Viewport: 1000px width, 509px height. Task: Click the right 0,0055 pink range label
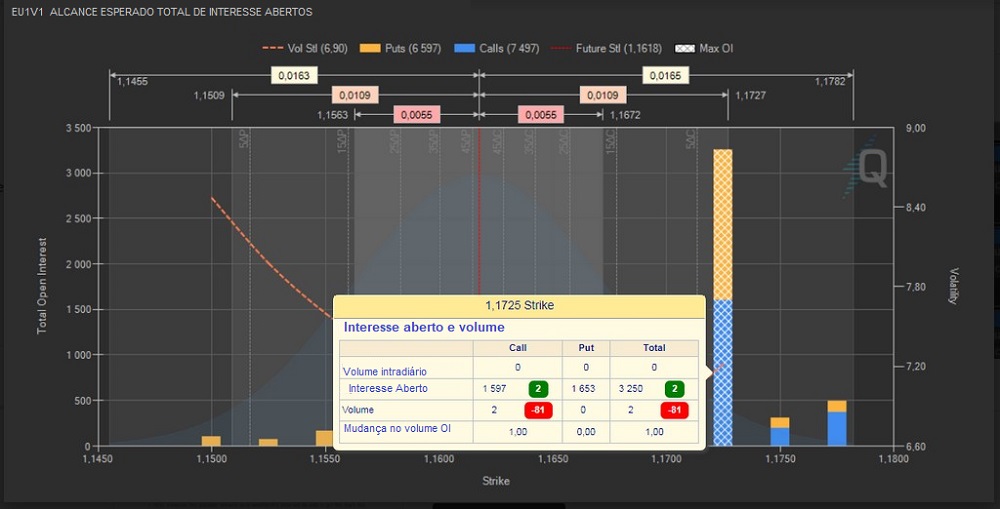(x=540, y=115)
